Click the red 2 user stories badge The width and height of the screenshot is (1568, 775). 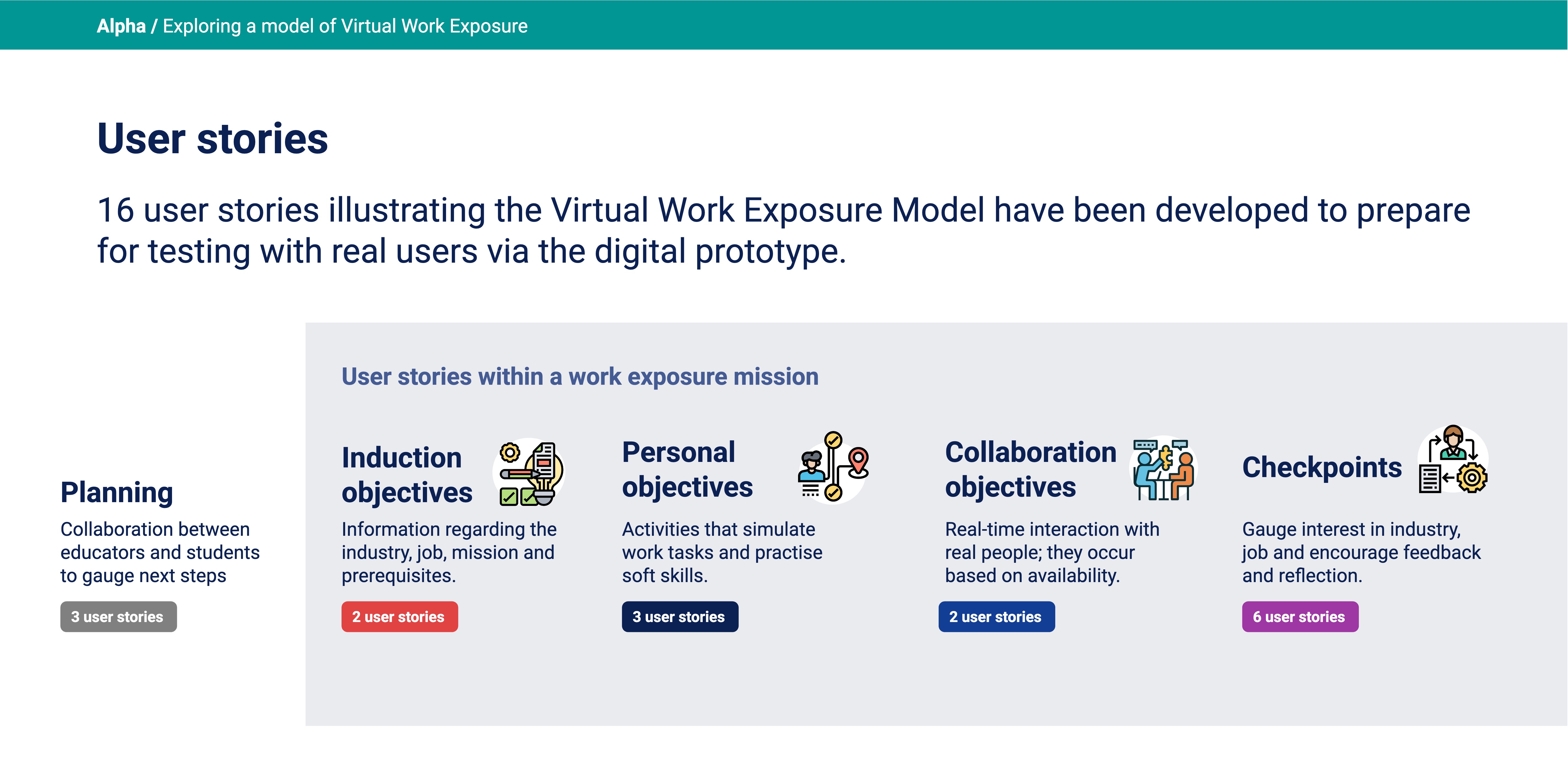pyautogui.click(x=399, y=616)
